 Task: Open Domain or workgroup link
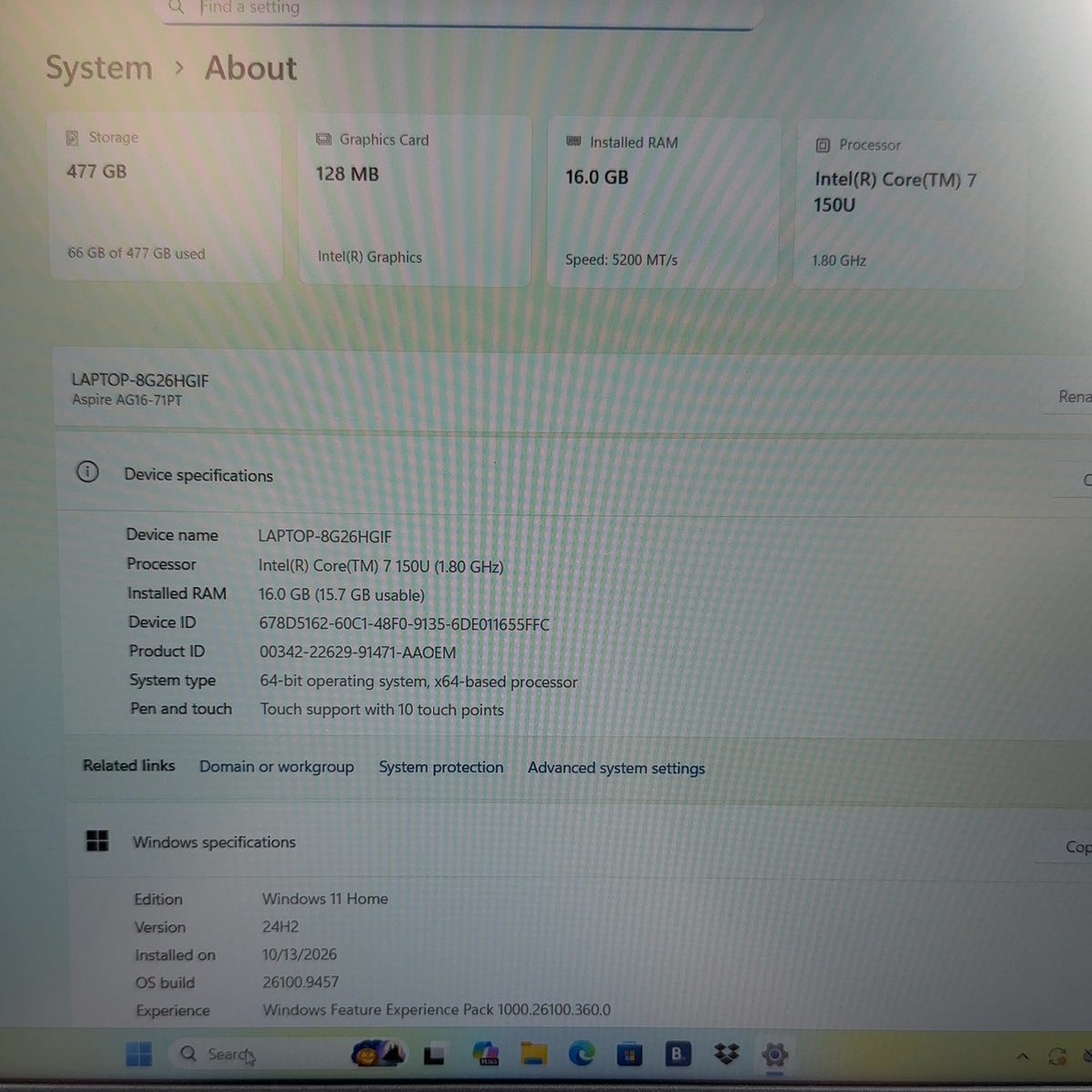pos(277,766)
